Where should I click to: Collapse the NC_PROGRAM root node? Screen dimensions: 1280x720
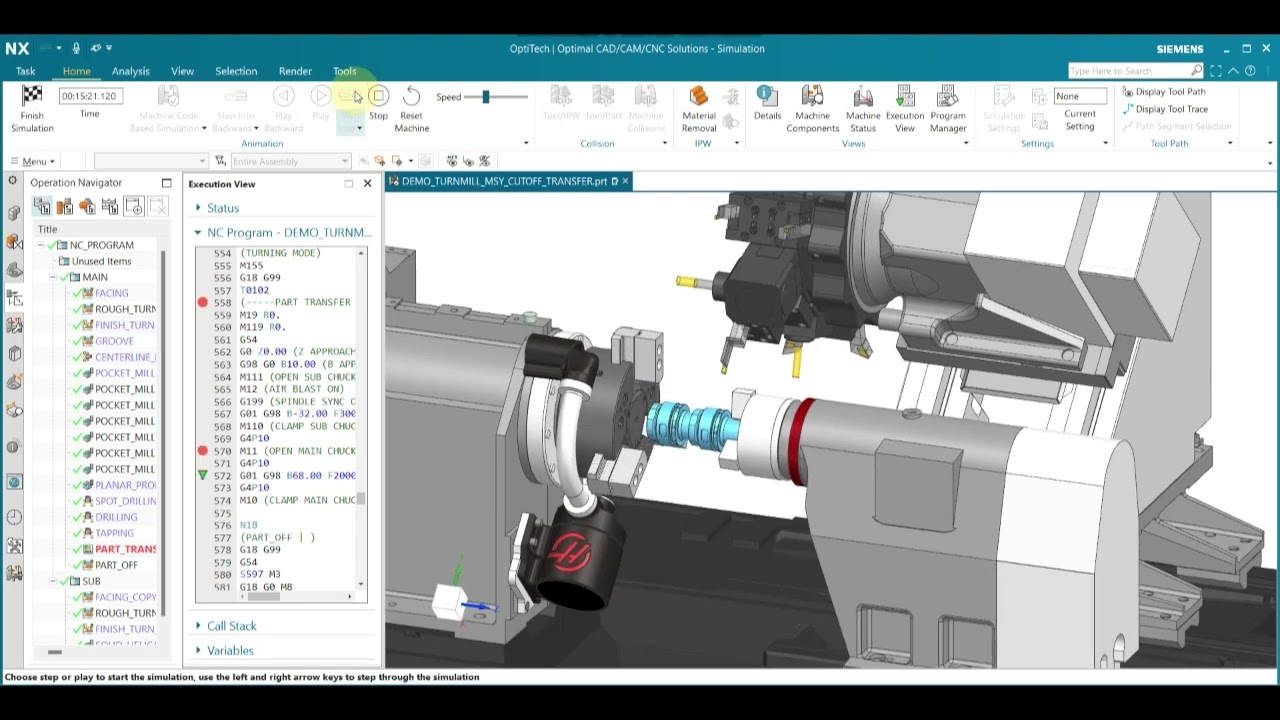pyautogui.click(x=41, y=245)
